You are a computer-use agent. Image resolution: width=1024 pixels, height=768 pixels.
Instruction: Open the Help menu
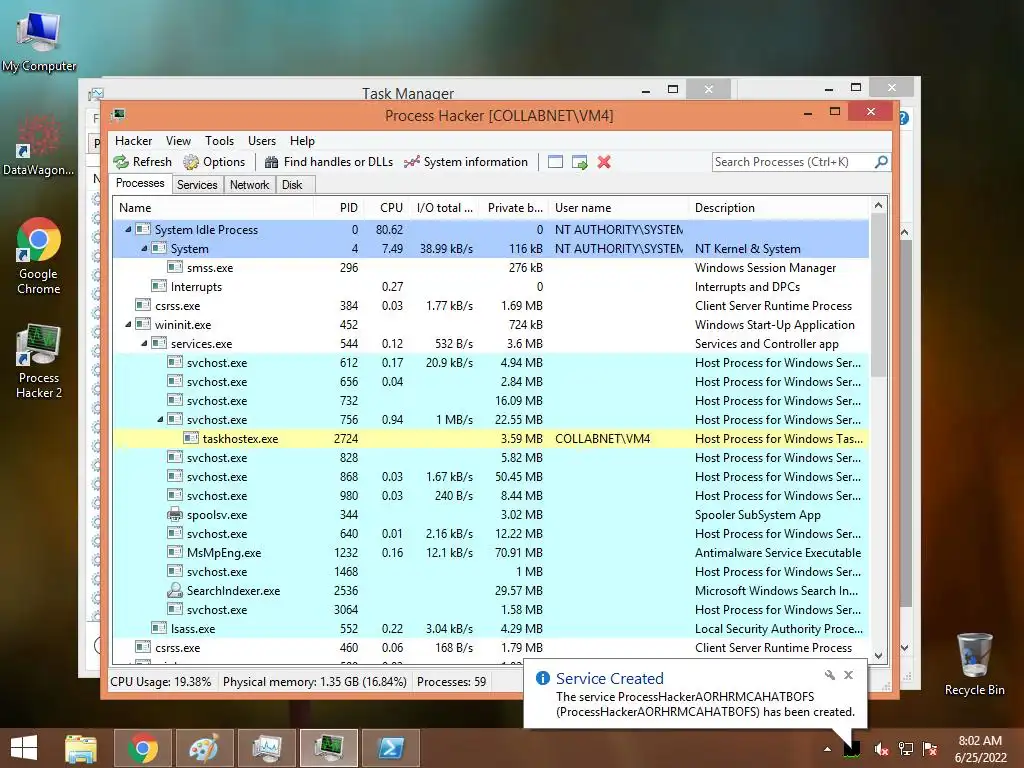pyautogui.click(x=302, y=141)
